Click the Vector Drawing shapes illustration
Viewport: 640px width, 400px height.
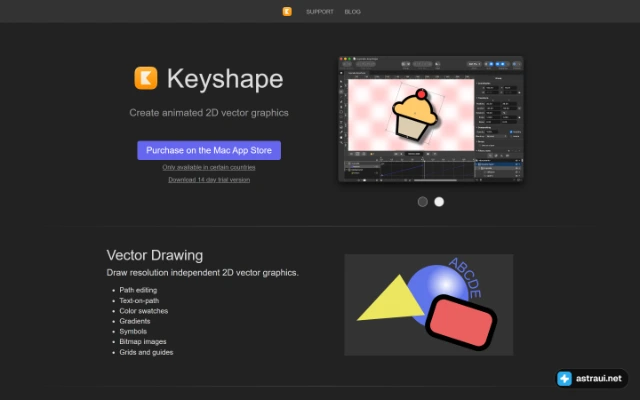[x=429, y=305]
